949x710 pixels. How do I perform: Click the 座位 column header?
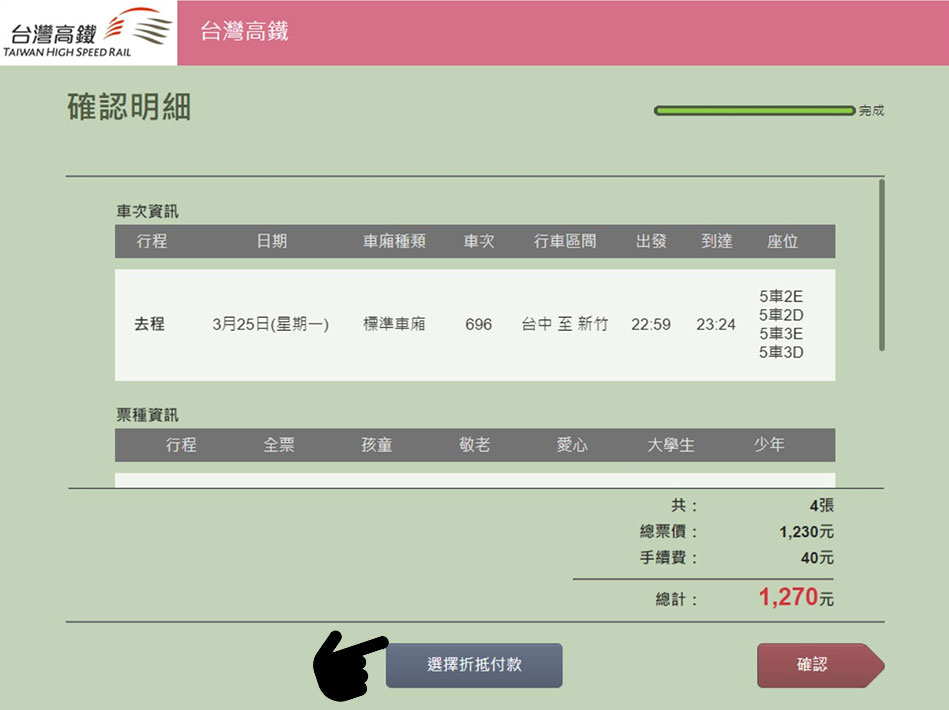pos(782,241)
